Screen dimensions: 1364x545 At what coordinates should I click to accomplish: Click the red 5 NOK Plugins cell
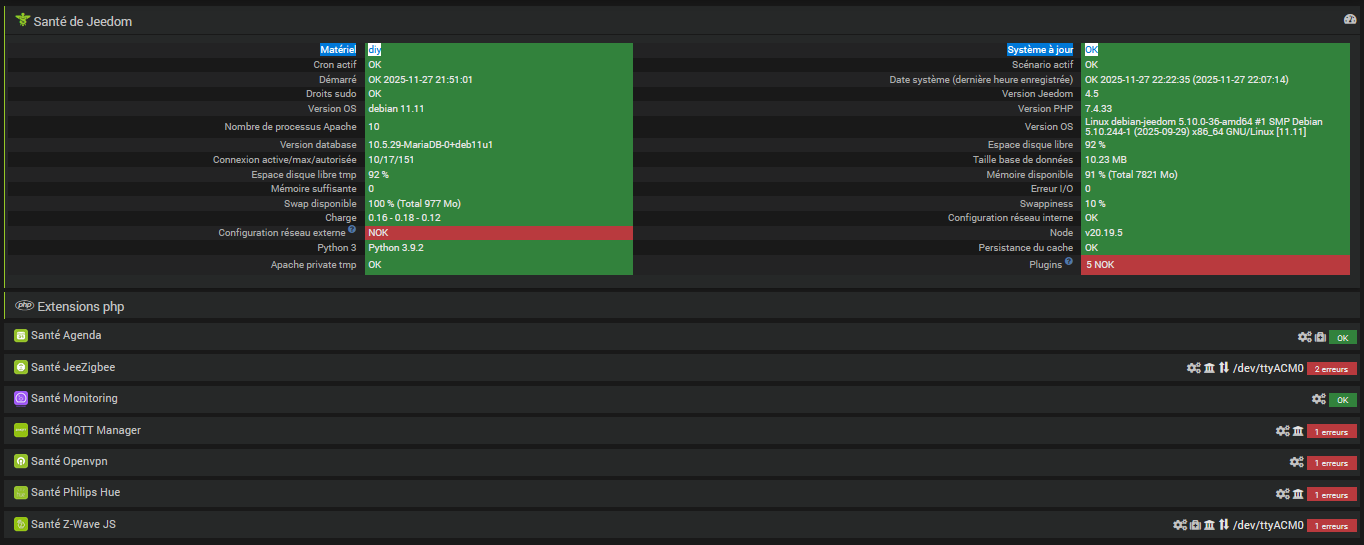[x=1218, y=265]
